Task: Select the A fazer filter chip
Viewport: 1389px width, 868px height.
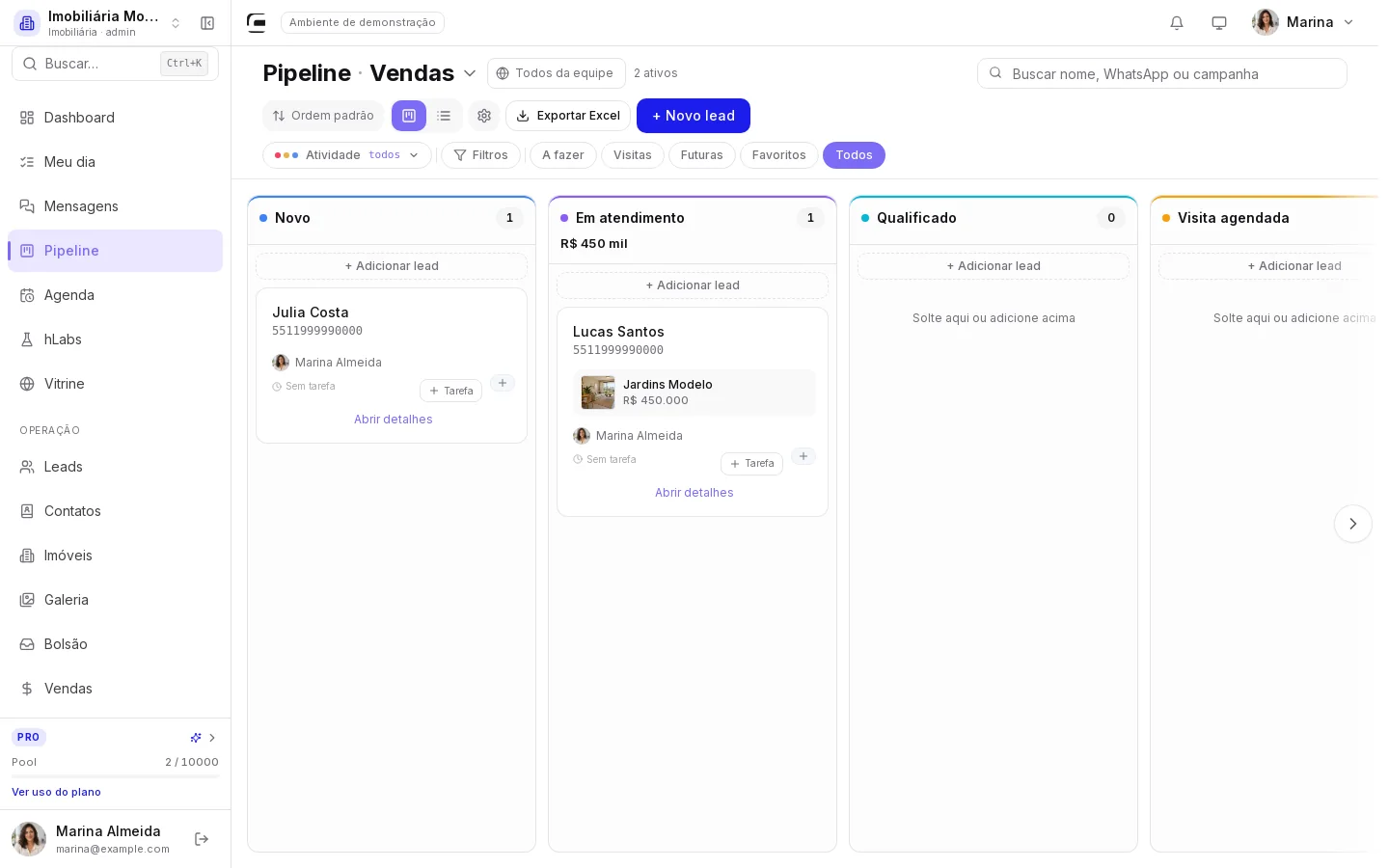Action: 563,155
